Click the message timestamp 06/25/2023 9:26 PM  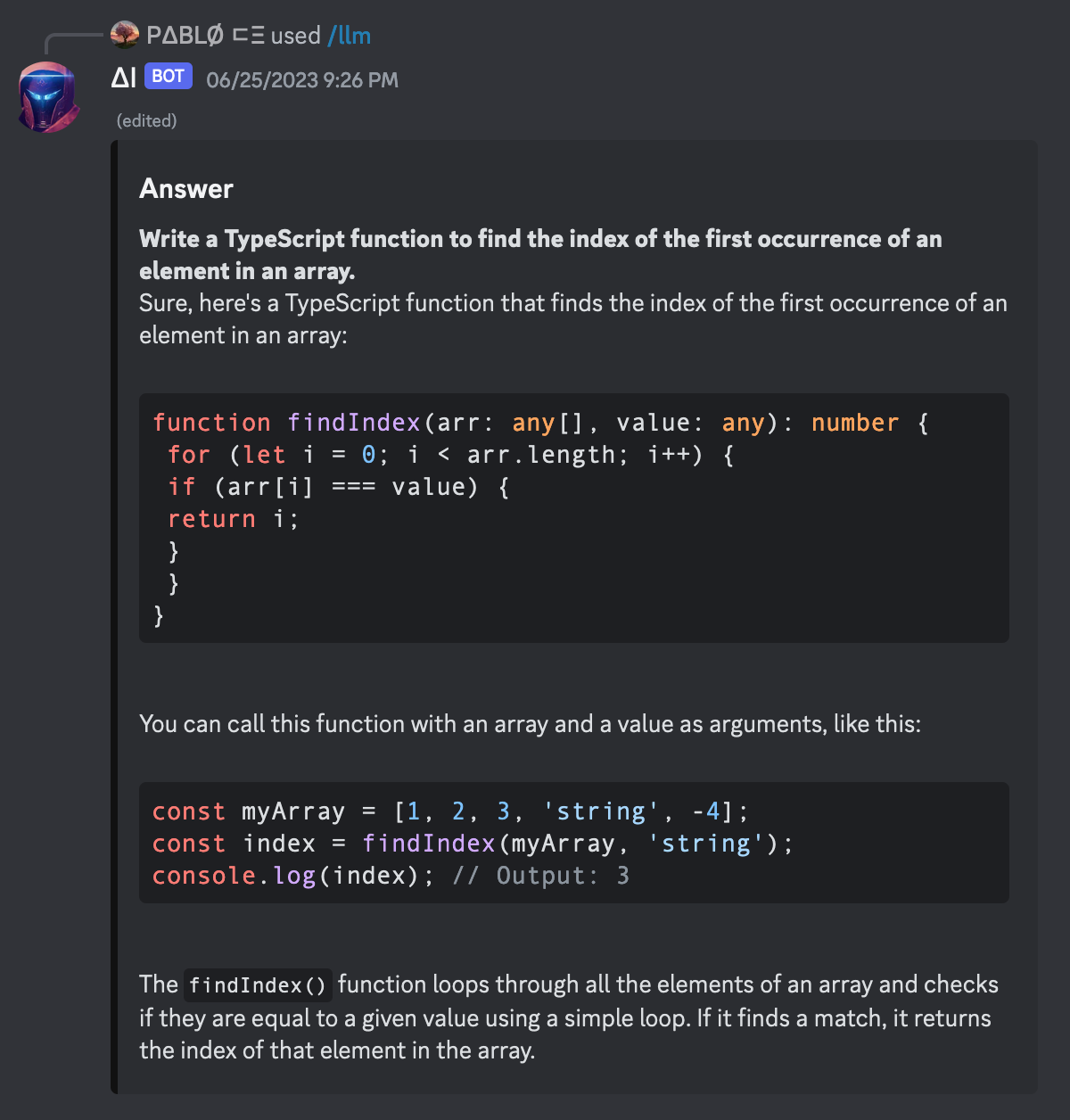click(302, 80)
